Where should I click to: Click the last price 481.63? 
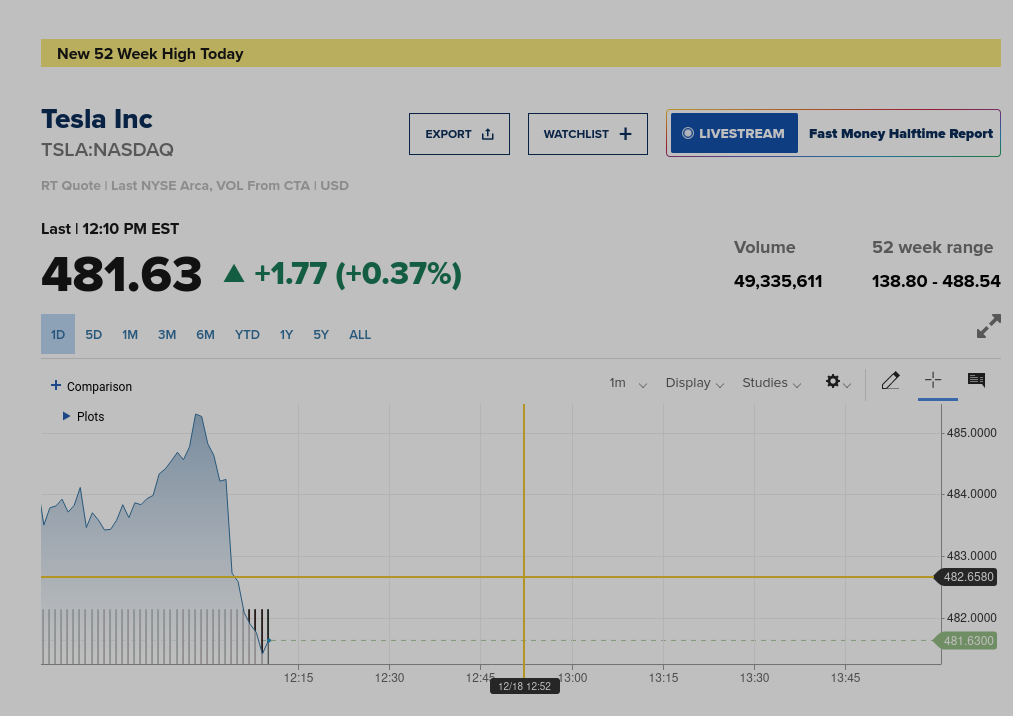(121, 274)
